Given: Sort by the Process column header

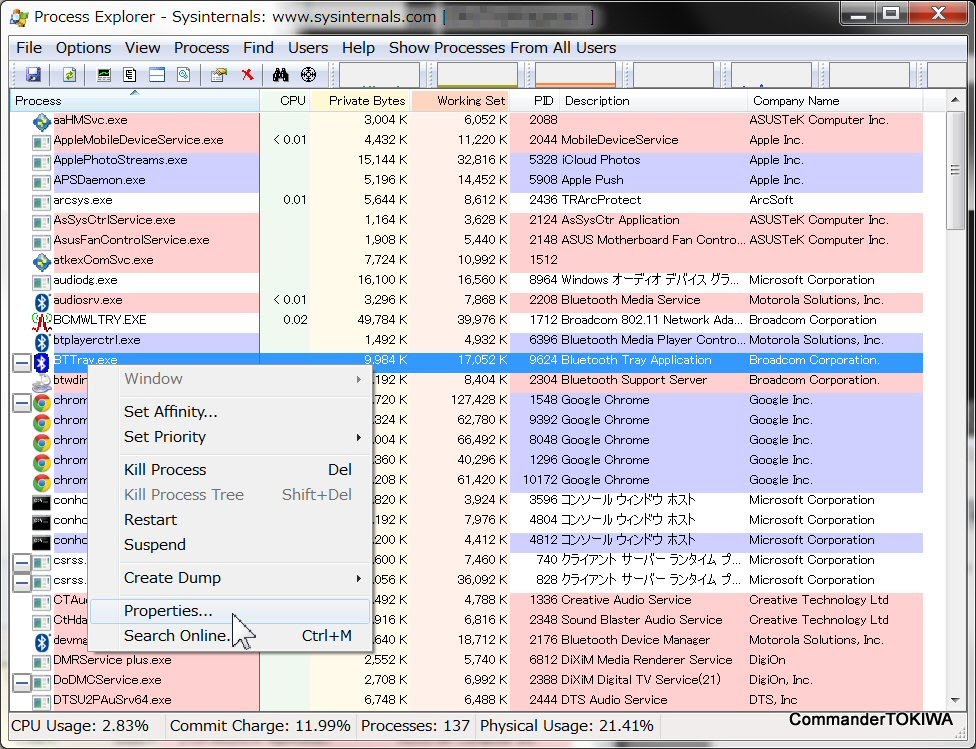Looking at the screenshot, I should [134, 101].
